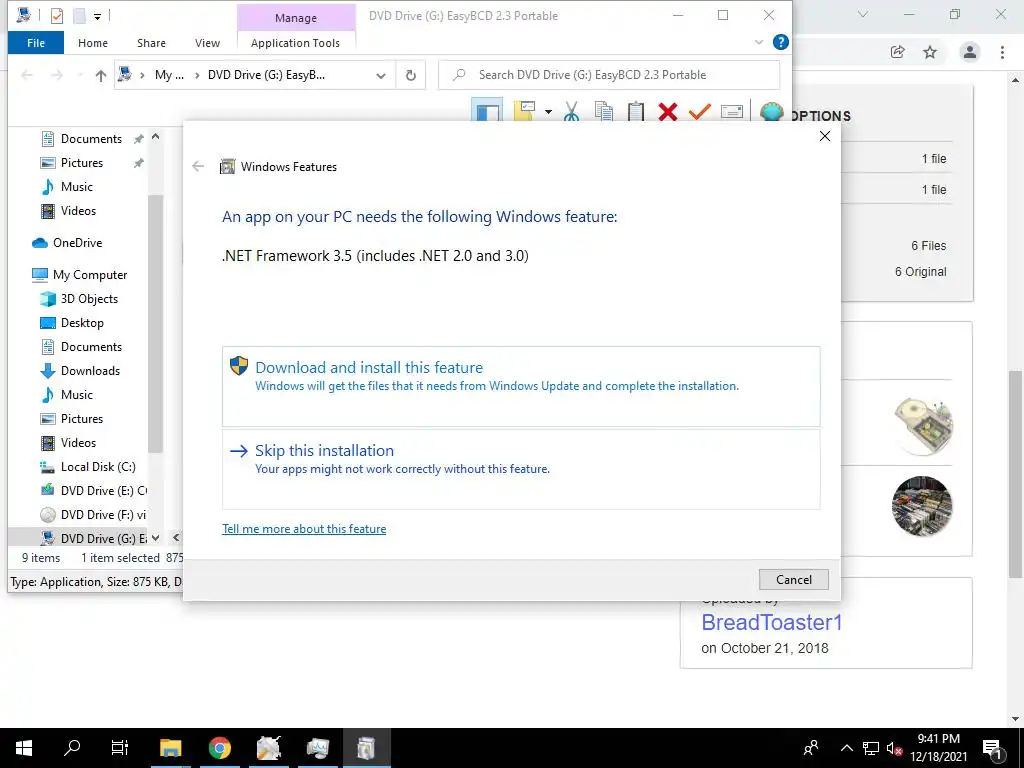Click the cut scissors toolbar icon
The height and width of the screenshot is (768, 1024).
pos(571,112)
